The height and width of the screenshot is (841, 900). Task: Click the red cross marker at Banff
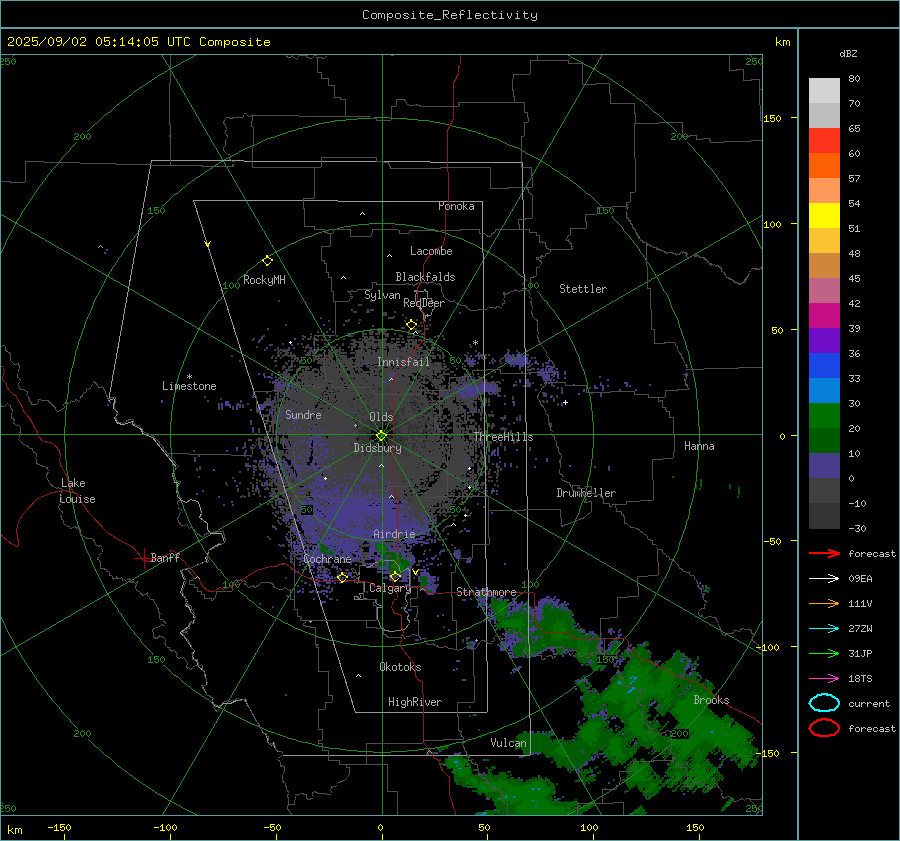[143, 558]
